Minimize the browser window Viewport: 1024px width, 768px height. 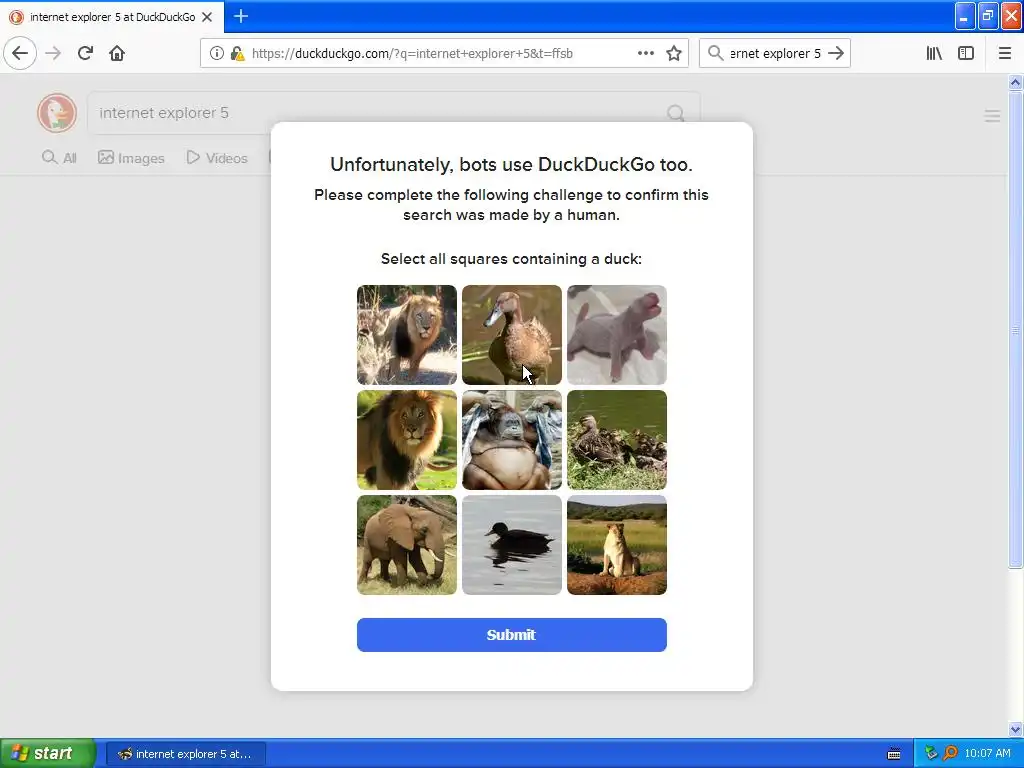tap(965, 16)
